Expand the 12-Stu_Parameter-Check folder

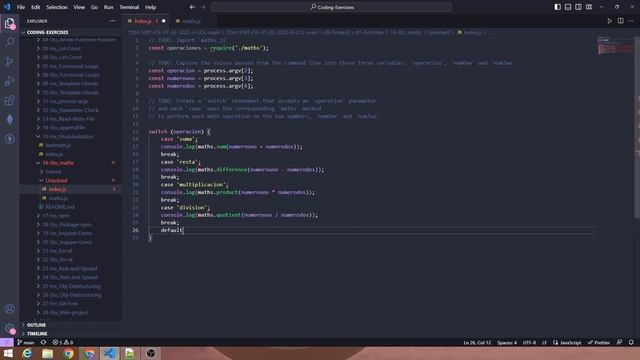(x=70, y=110)
